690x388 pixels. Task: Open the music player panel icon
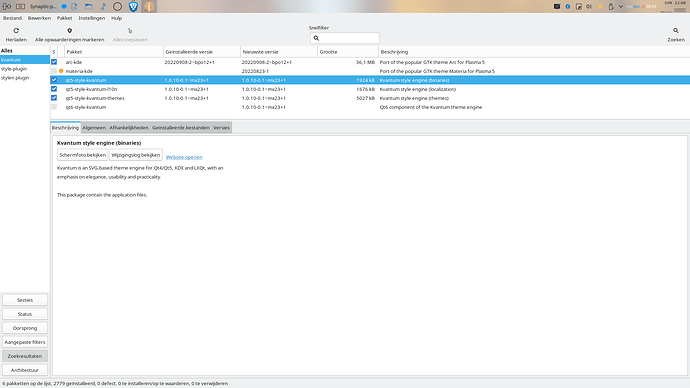coord(103,6)
